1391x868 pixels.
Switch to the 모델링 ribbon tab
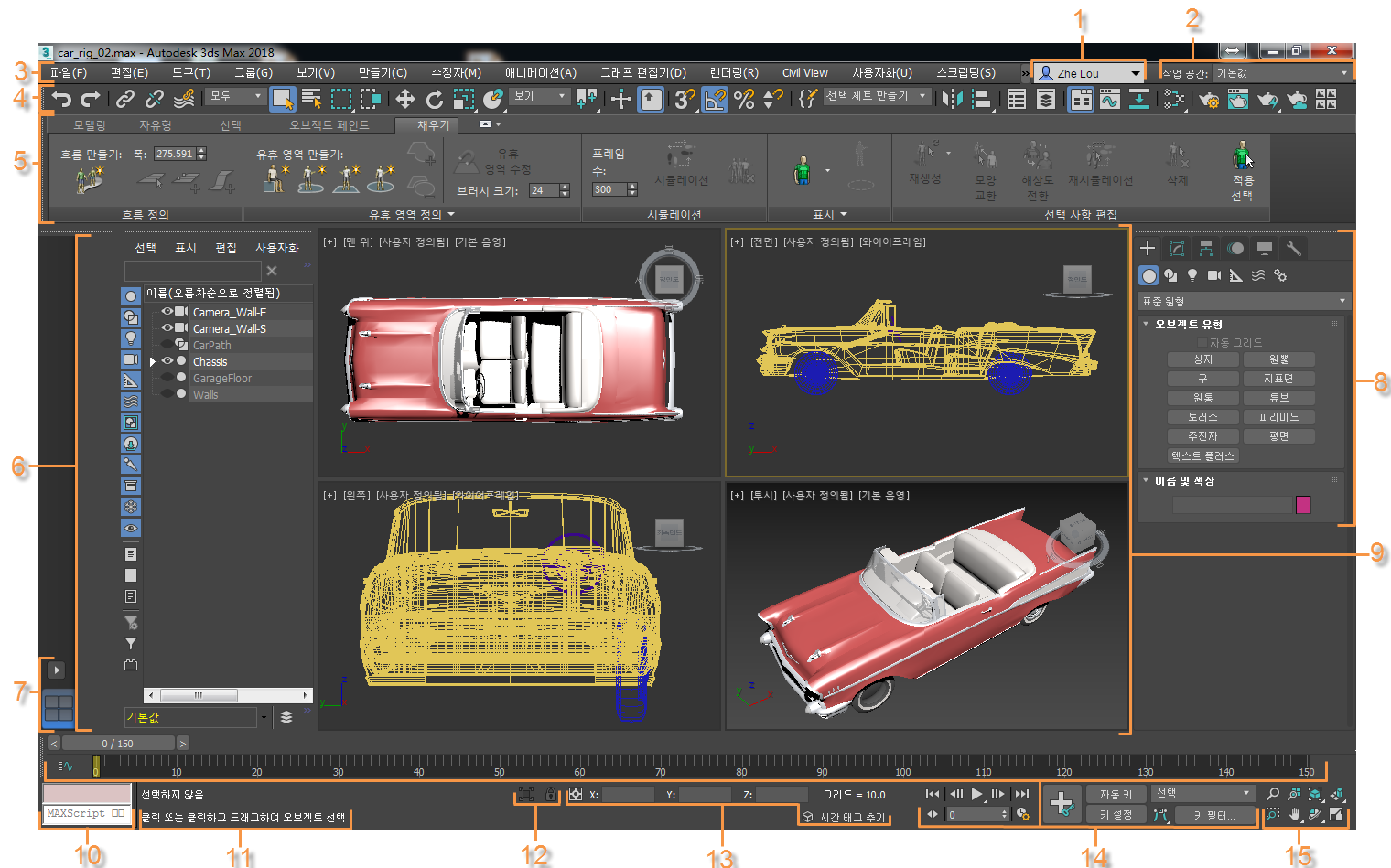[x=90, y=125]
